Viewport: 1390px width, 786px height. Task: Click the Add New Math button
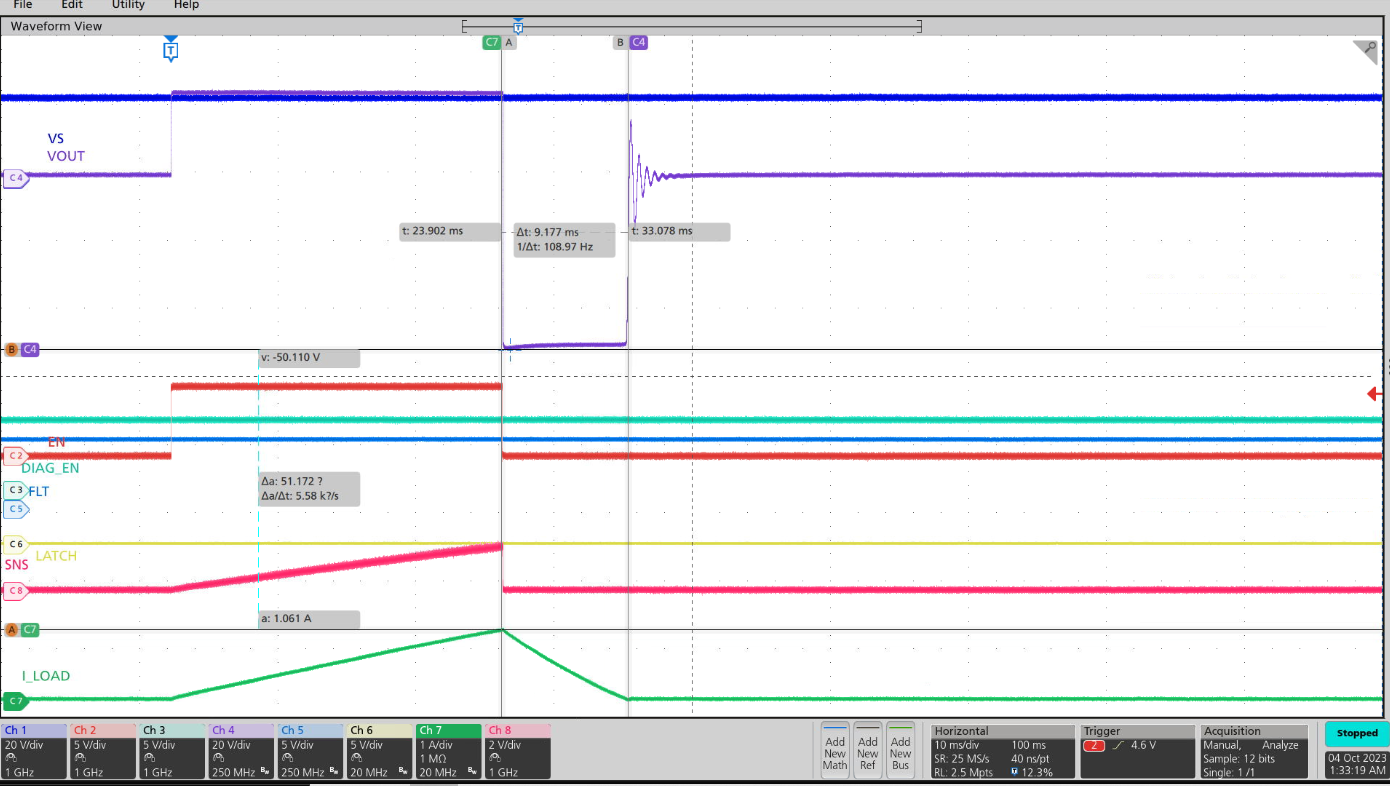(835, 752)
